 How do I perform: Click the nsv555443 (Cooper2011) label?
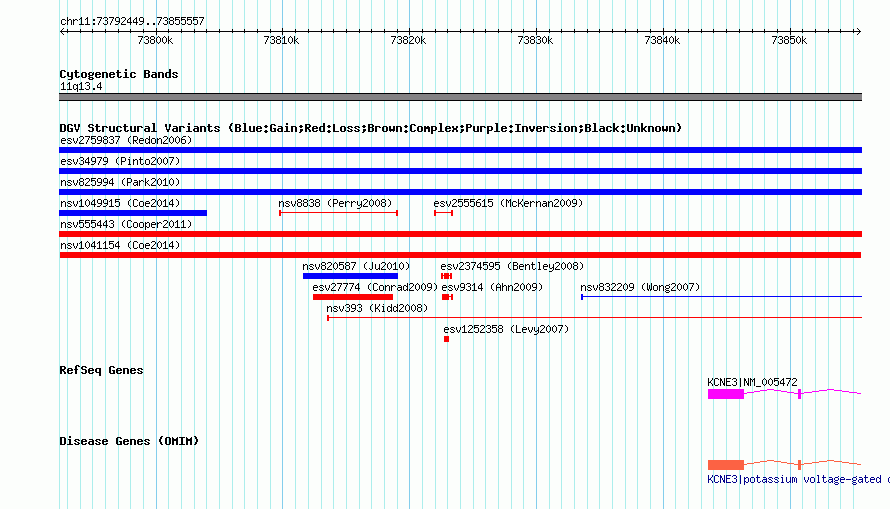coord(126,224)
